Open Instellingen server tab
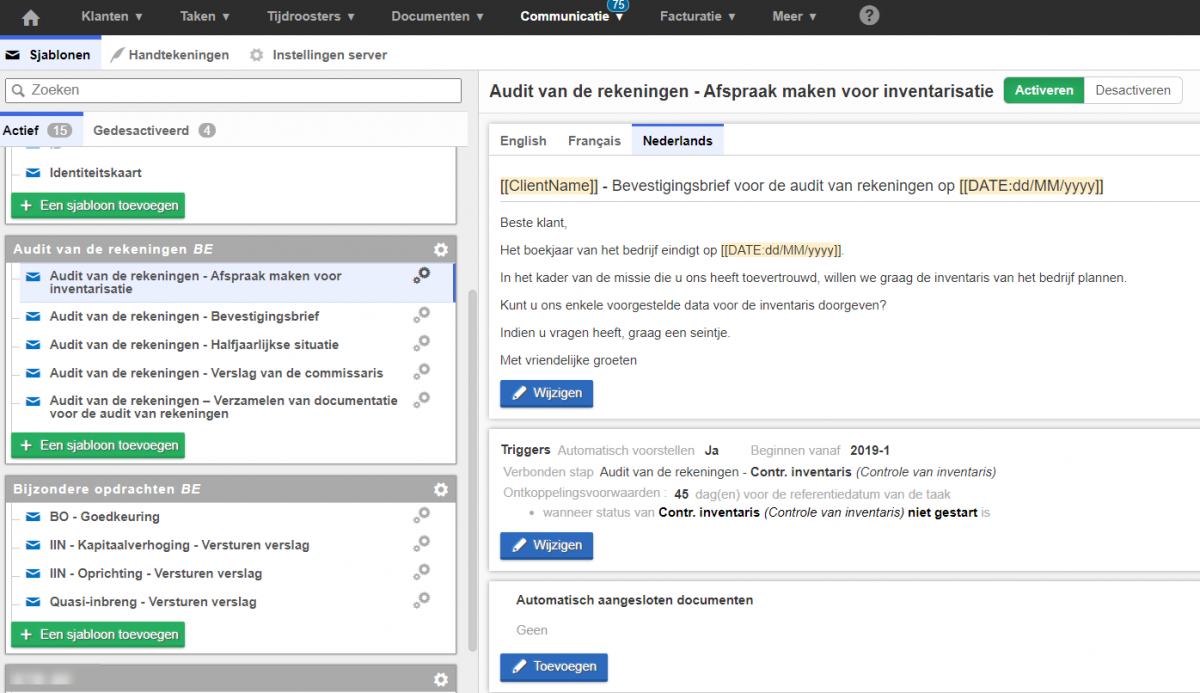Viewport: 1200px width, 693px height. coord(318,55)
